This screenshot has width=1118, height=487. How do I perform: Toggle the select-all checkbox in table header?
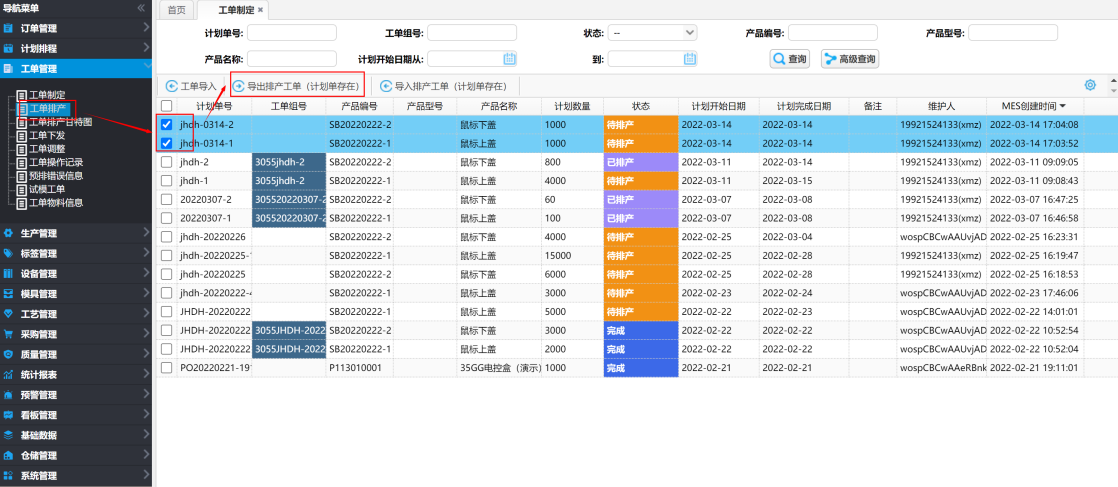[x=167, y=106]
